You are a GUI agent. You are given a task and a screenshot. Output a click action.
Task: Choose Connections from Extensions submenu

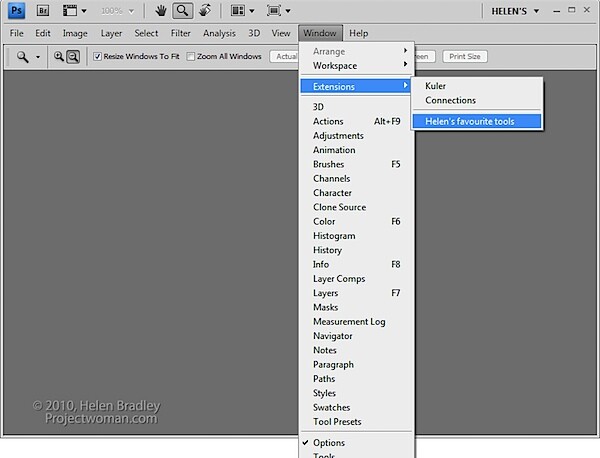point(477,100)
